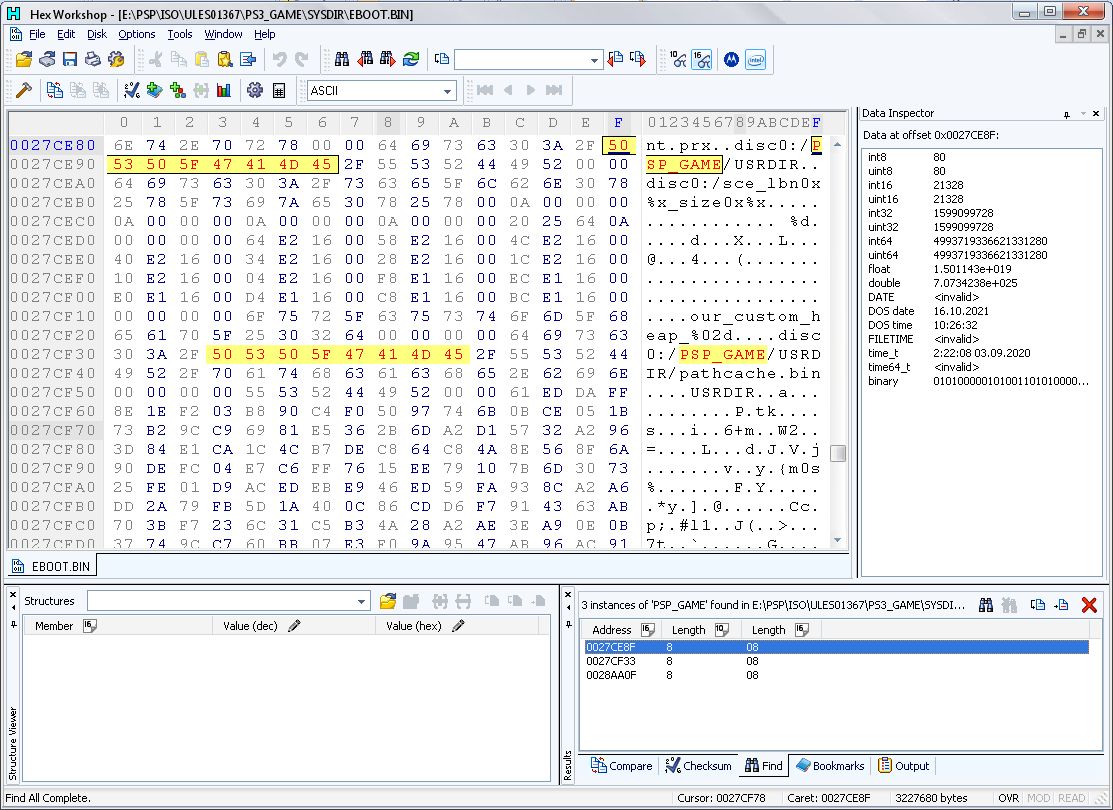Screen dimensions: 1113x810
Task: Open a file with the folder icon
Action: click(x=24, y=60)
